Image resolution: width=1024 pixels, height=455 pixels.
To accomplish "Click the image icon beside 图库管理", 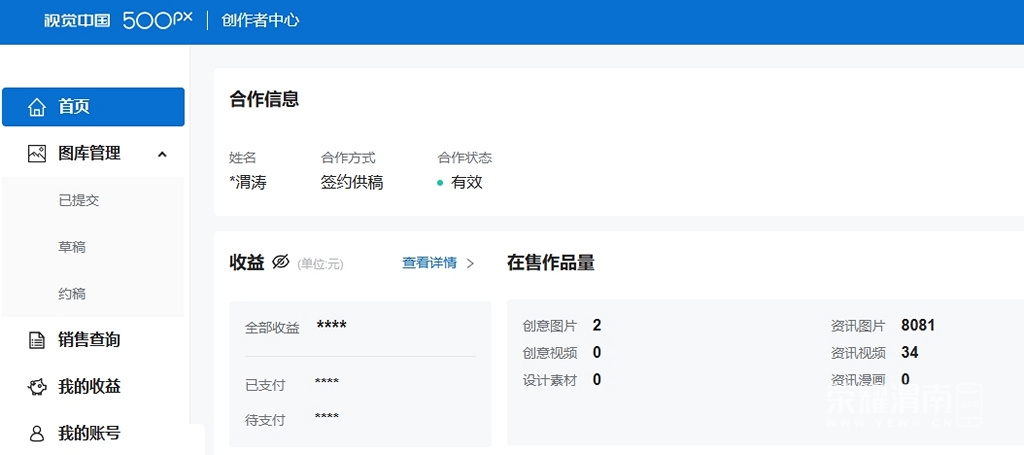I will tap(37, 154).
